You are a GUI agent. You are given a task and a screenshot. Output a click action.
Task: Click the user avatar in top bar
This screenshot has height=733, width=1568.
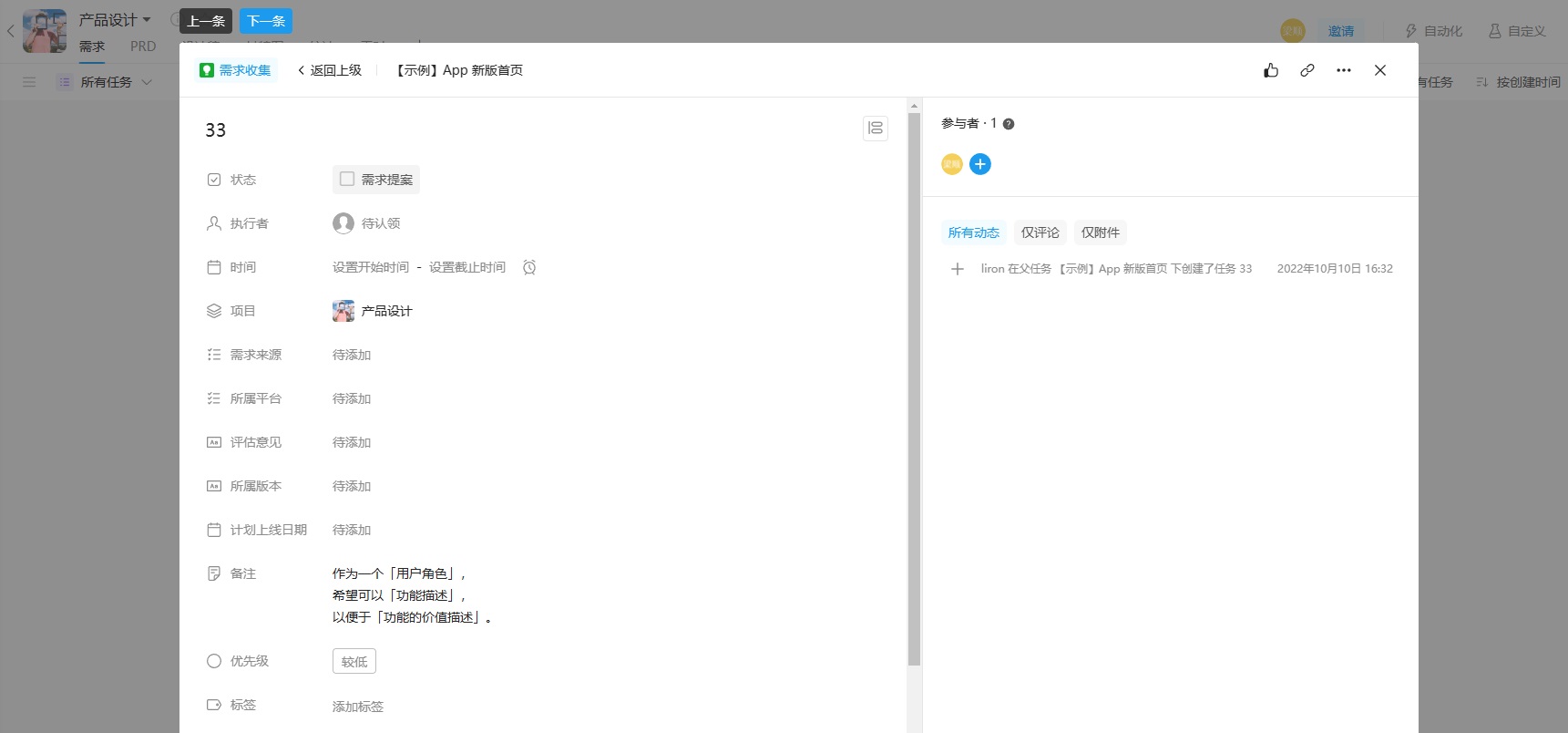pos(1293,31)
